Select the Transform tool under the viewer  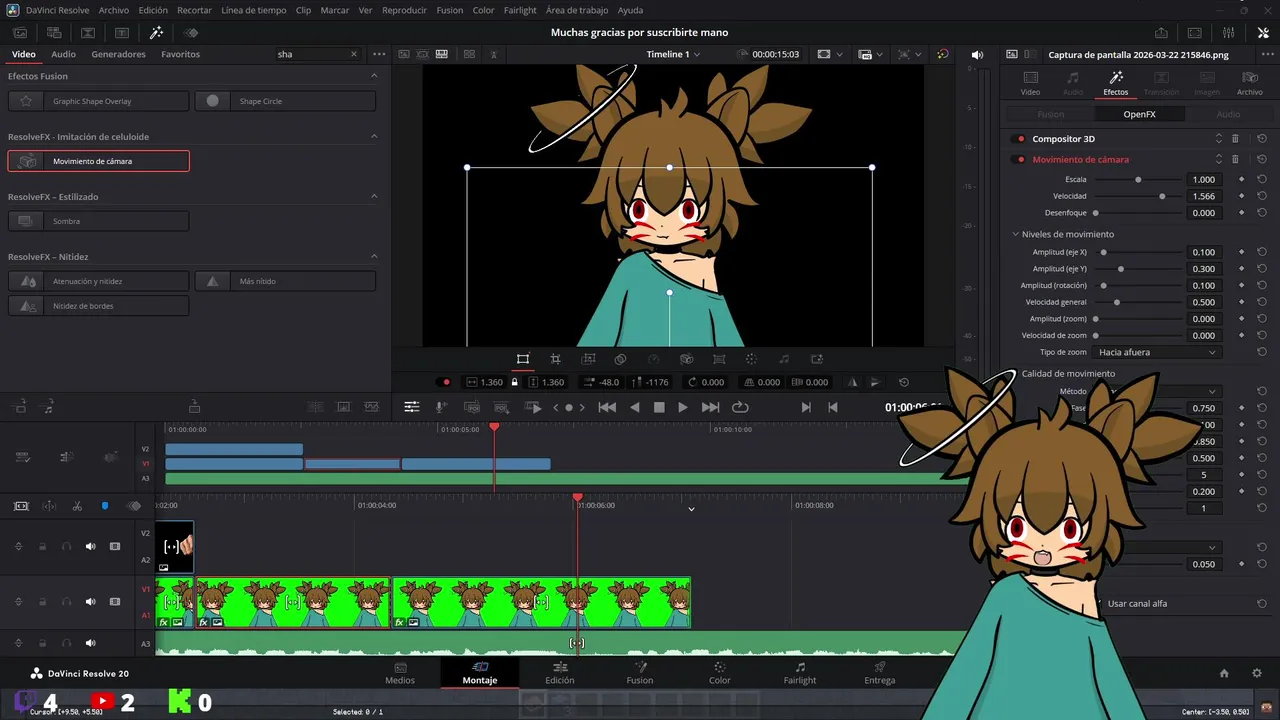(x=522, y=359)
